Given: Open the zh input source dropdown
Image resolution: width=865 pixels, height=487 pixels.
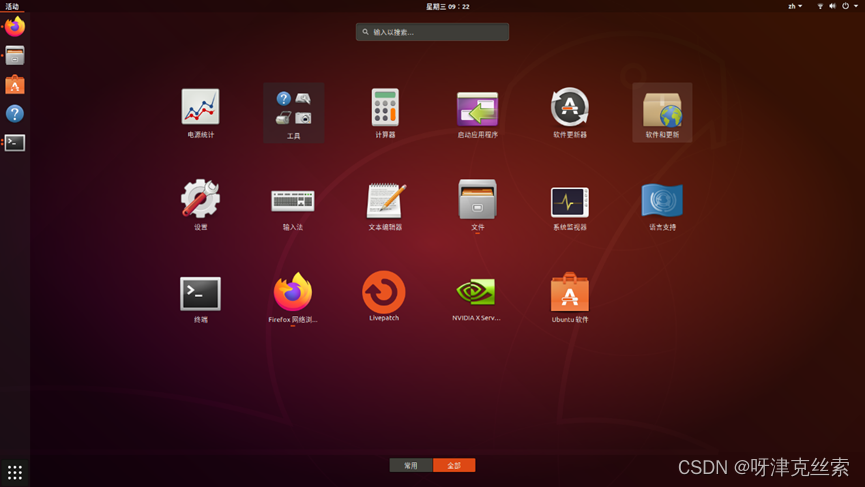Looking at the screenshot, I should pos(795,6).
